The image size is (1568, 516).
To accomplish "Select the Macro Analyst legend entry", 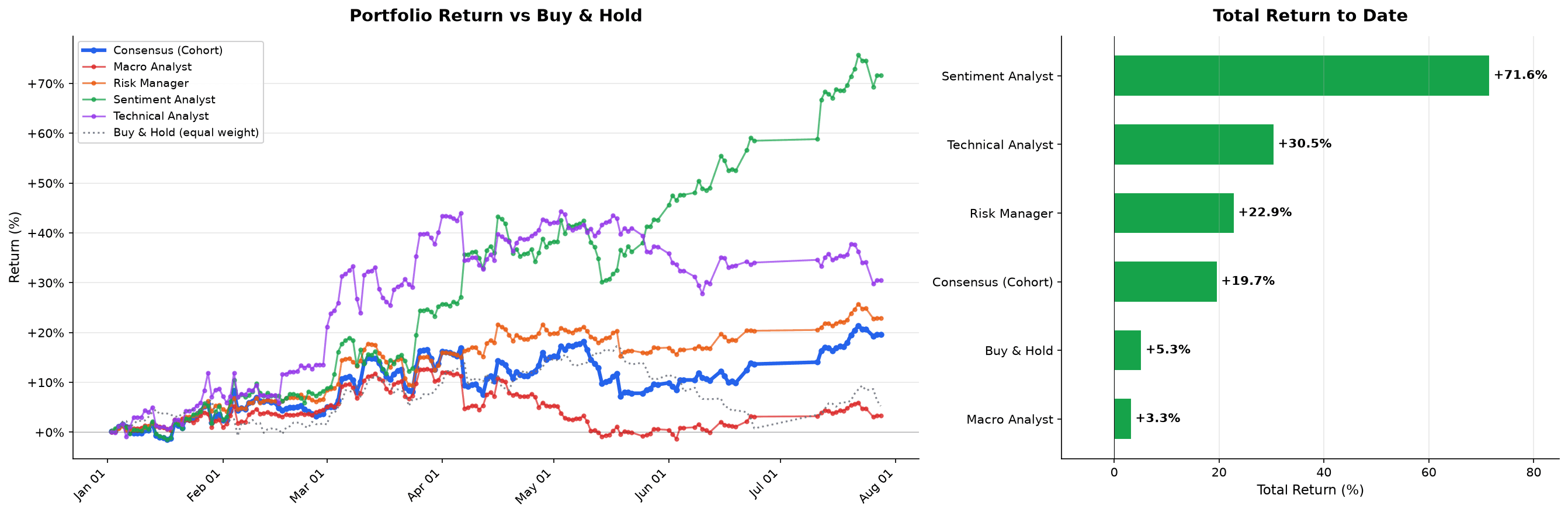I will coord(137,67).
